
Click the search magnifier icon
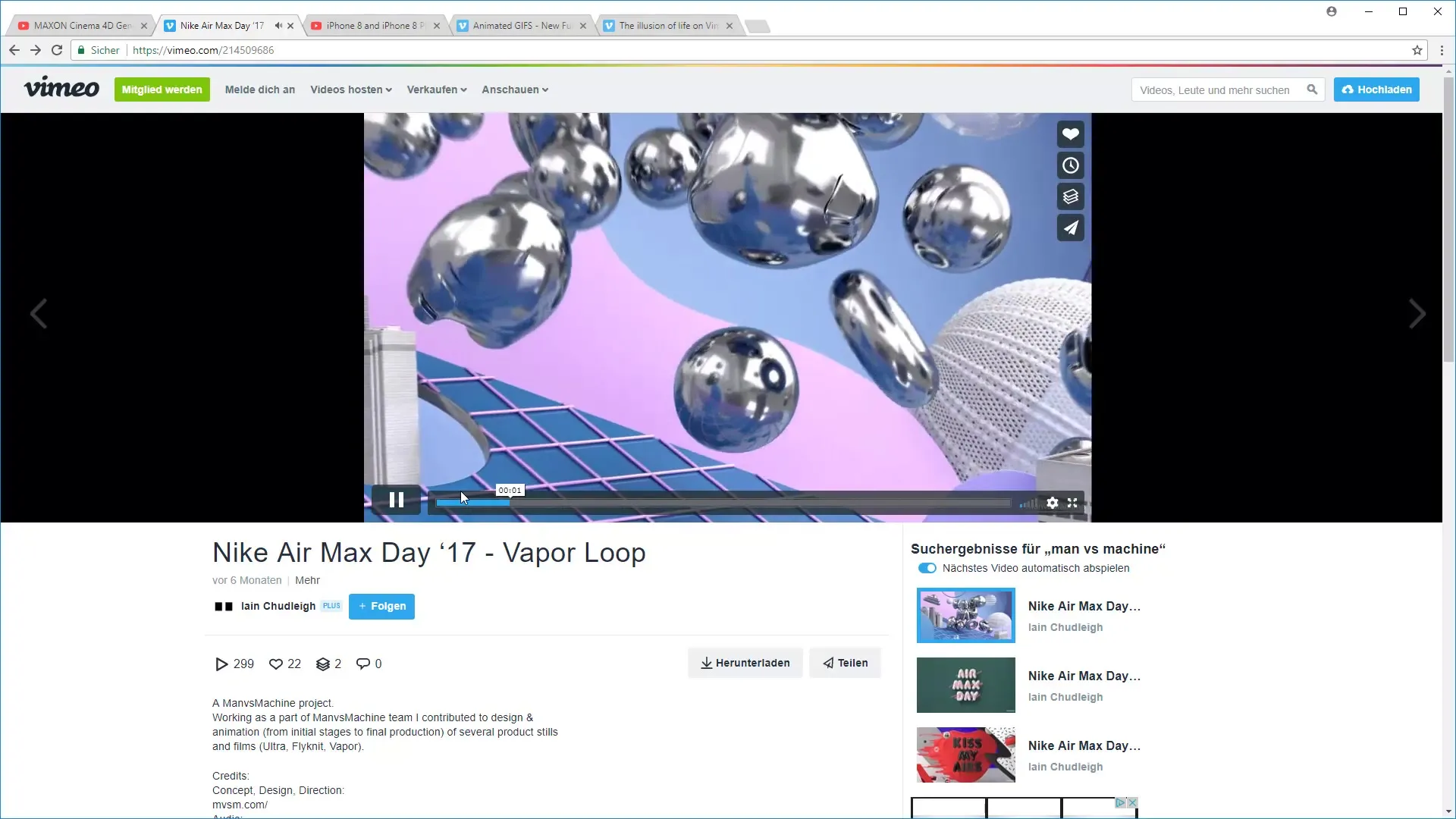click(1312, 89)
